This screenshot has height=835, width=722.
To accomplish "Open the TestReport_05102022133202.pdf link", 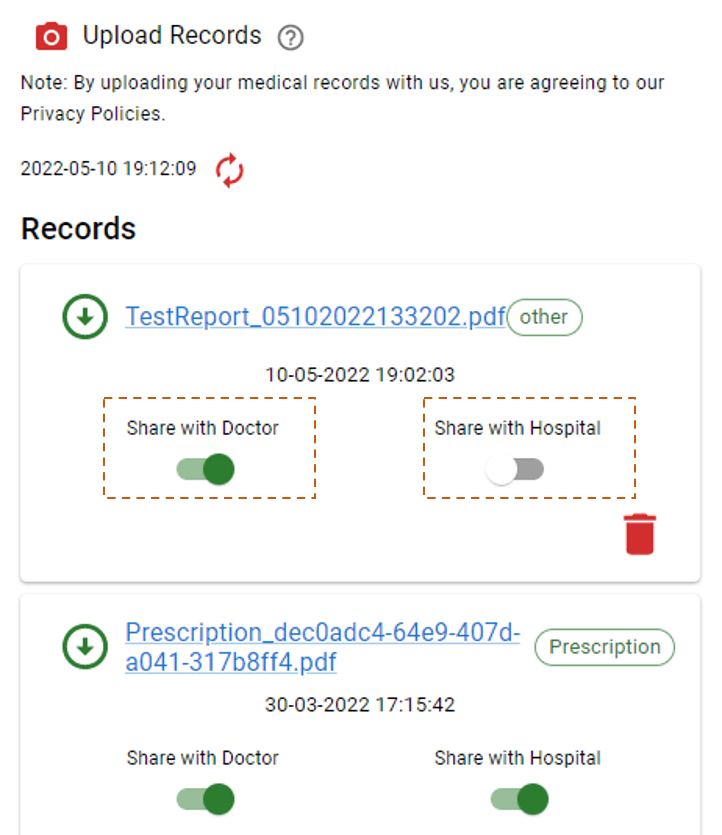I will (x=315, y=317).
